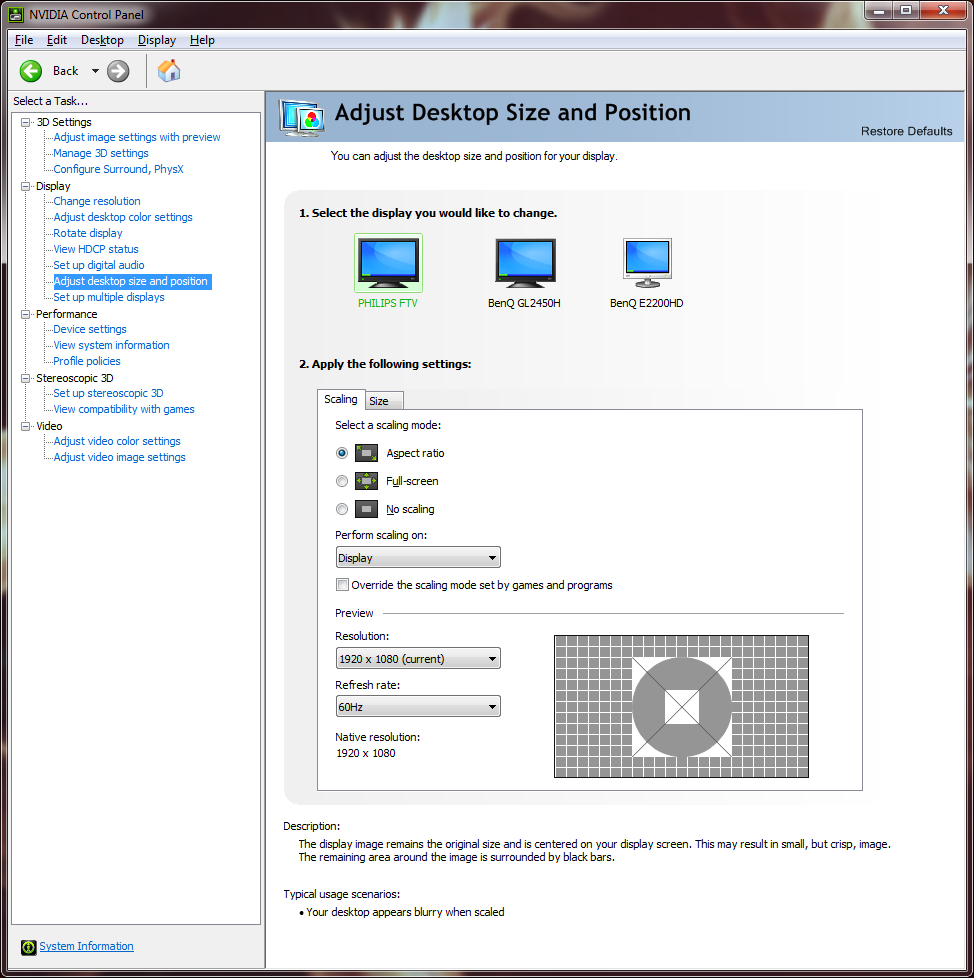Switch to the Scaling tab
This screenshot has height=978, width=974.
click(x=341, y=399)
